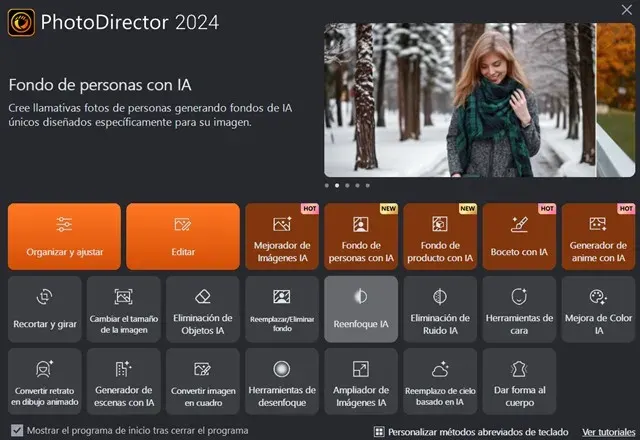Image resolution: width=640 pixels, height=440 pixels.
Task: Open Reemplazo de cielo basado en IA
Action: [440, 381]
